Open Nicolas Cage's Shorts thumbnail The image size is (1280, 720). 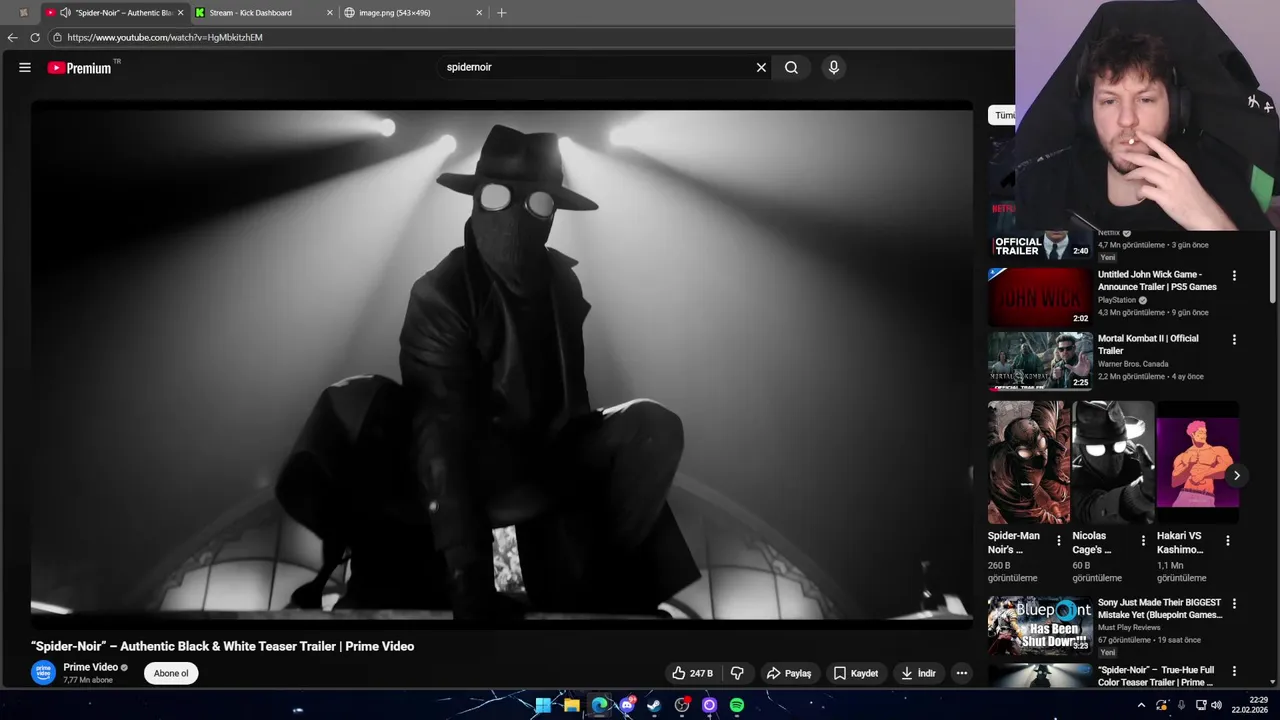pyautogui.click(x=1113, y=462)
